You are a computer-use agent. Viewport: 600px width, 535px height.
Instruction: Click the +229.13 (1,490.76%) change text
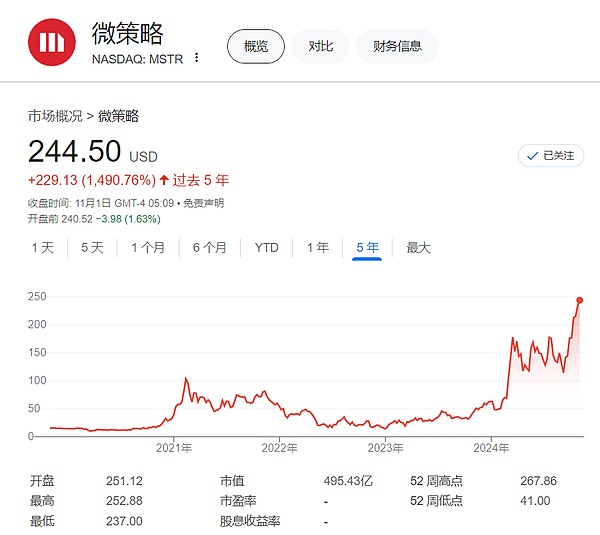[92, 180]
